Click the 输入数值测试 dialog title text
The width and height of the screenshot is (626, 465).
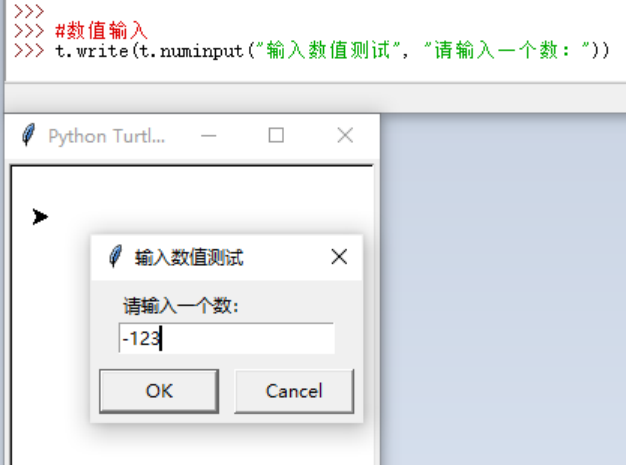(x=189, y=257)
